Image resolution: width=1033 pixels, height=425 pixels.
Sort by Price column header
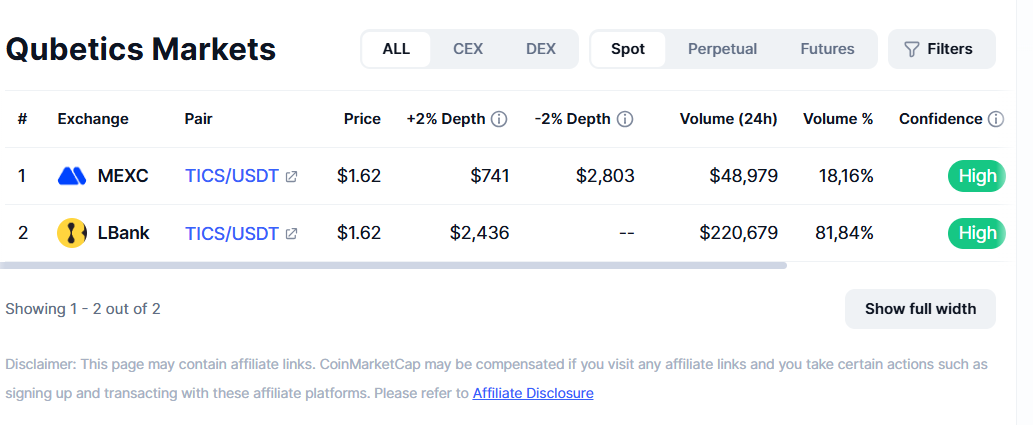[x=362, y=119]
